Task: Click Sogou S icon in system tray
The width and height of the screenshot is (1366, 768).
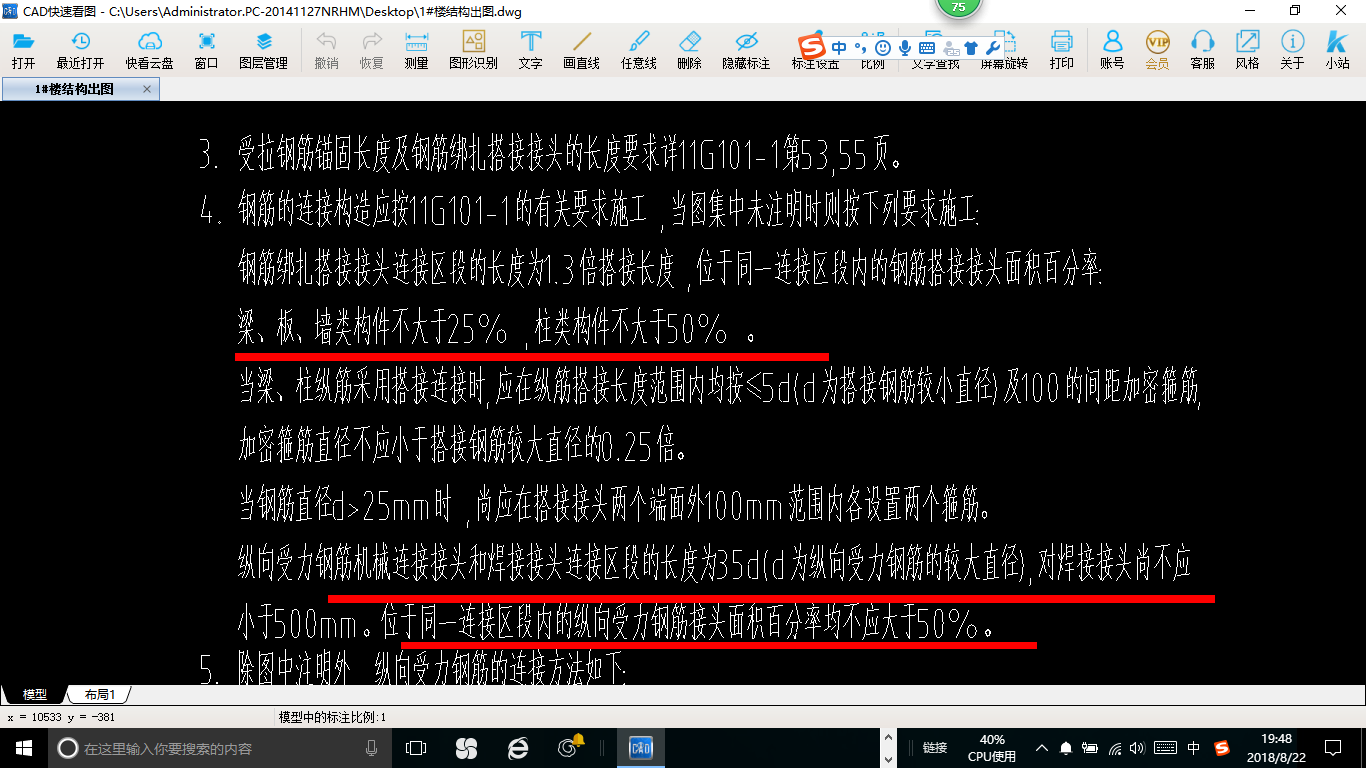Action: coord(1222,748)
